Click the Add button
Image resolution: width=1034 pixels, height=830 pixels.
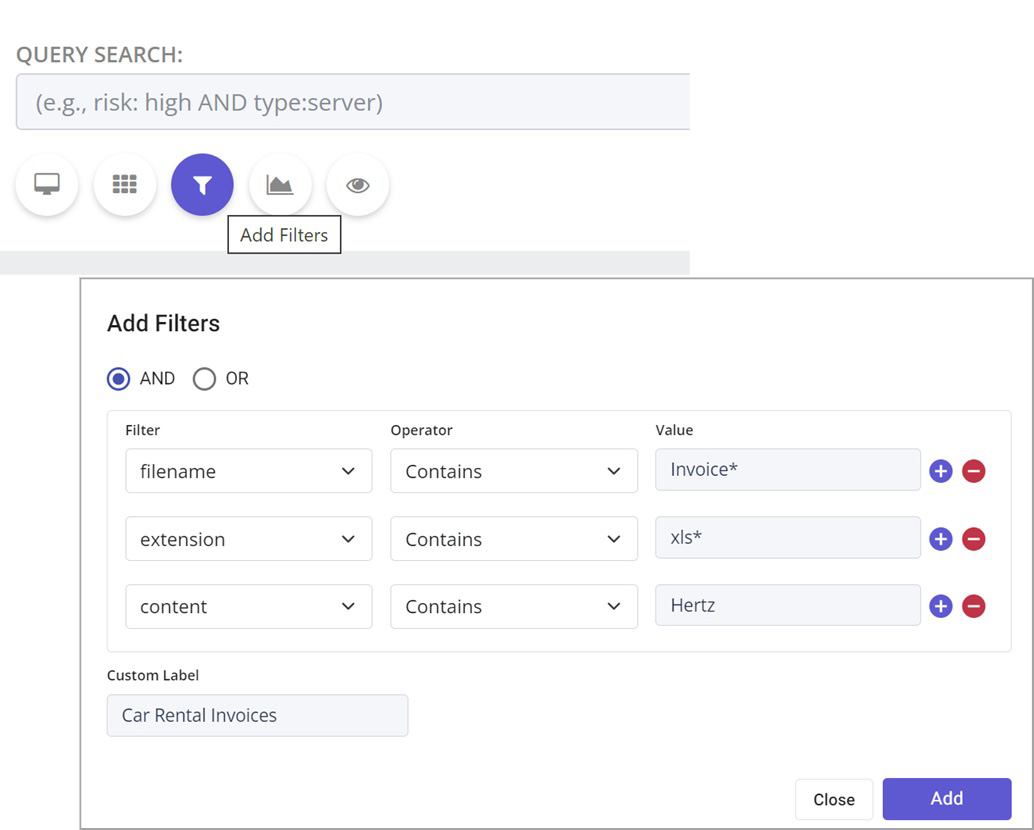[947, 798]
